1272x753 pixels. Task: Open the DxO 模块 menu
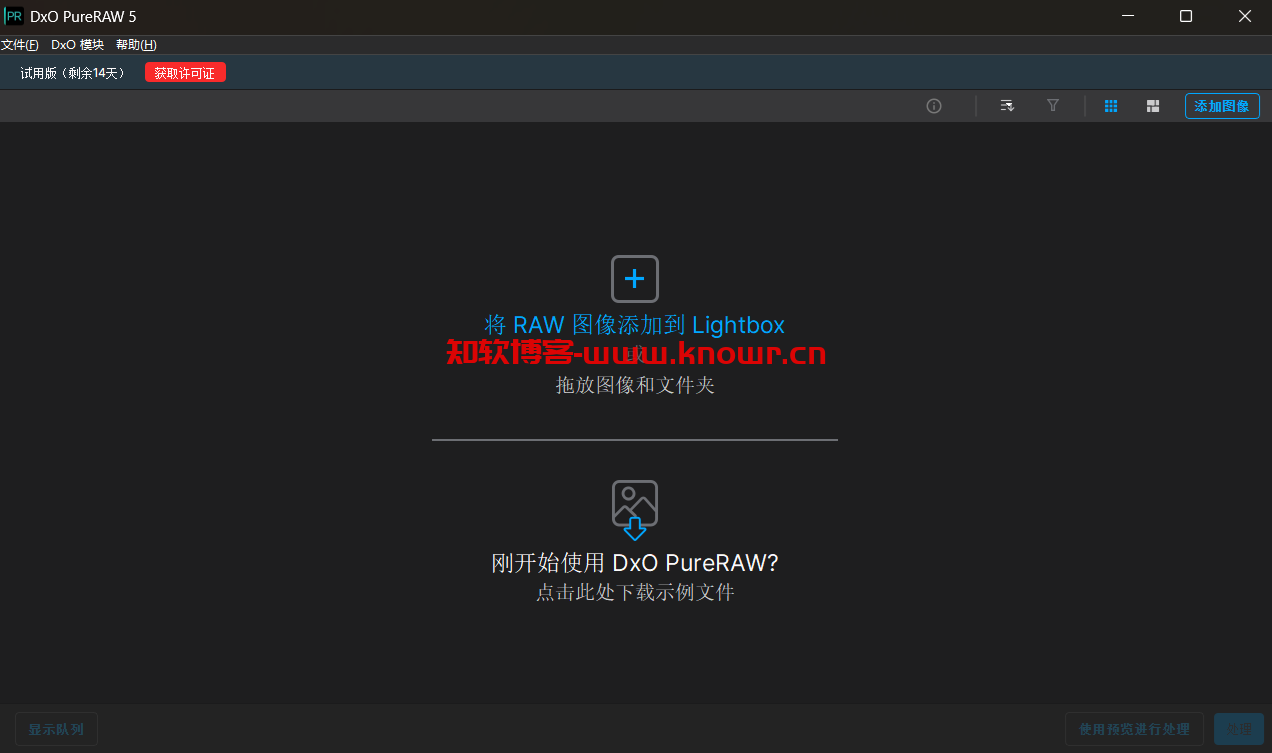point(78,45)
